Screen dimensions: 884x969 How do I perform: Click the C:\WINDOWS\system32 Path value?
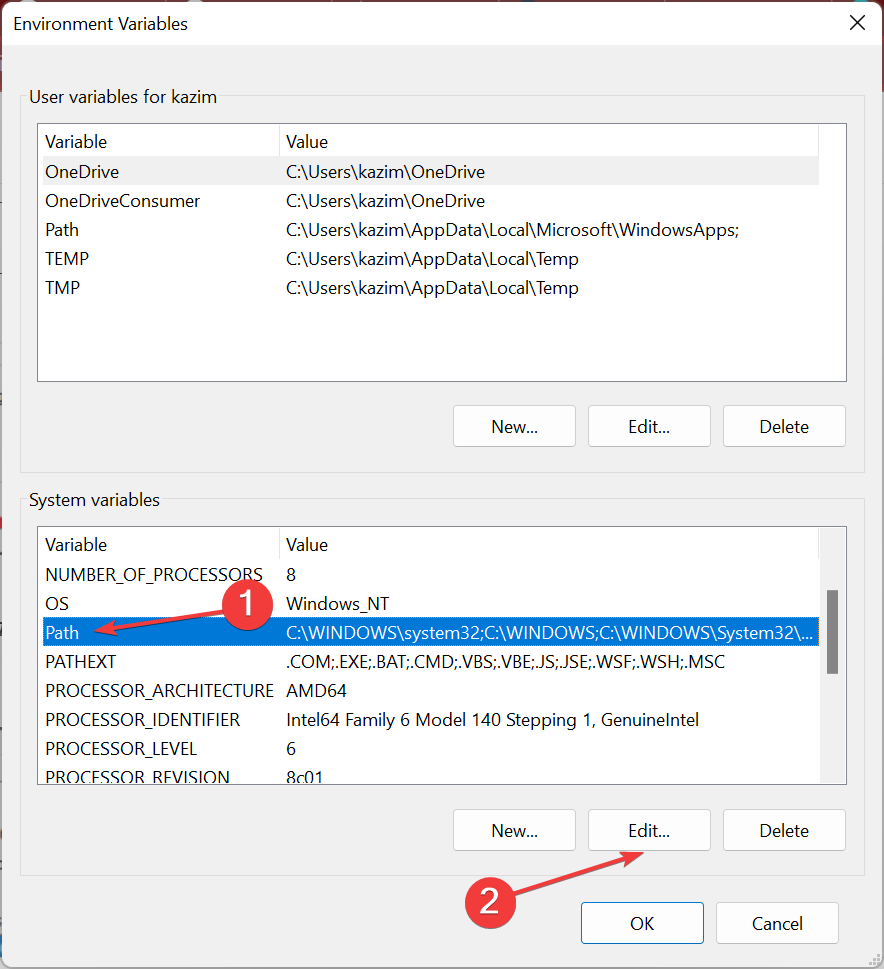[x=550, y=633]
